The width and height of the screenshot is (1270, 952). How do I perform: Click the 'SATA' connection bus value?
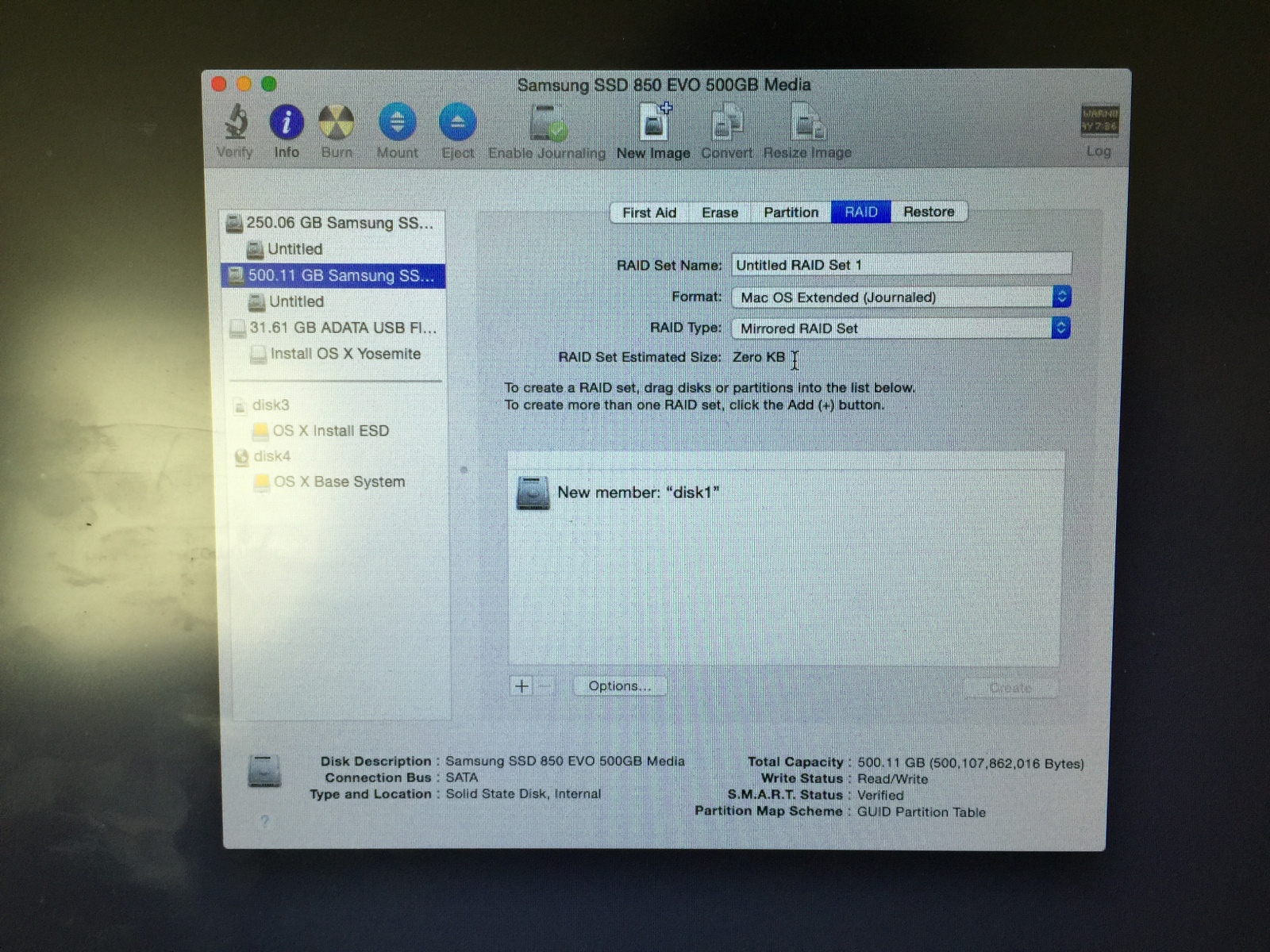pos(462,777)
